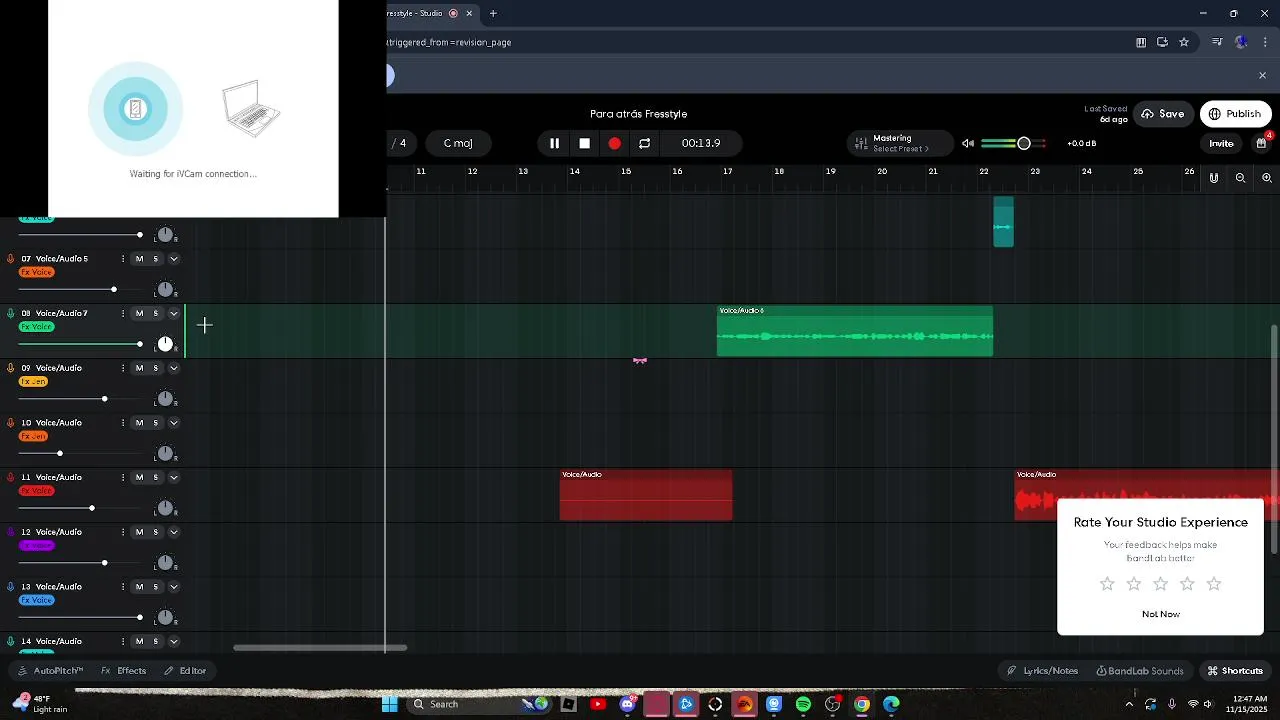The width and height of the screenshot is (1280, 720).
Task: Open the C maj key selector
Action: 458,143
